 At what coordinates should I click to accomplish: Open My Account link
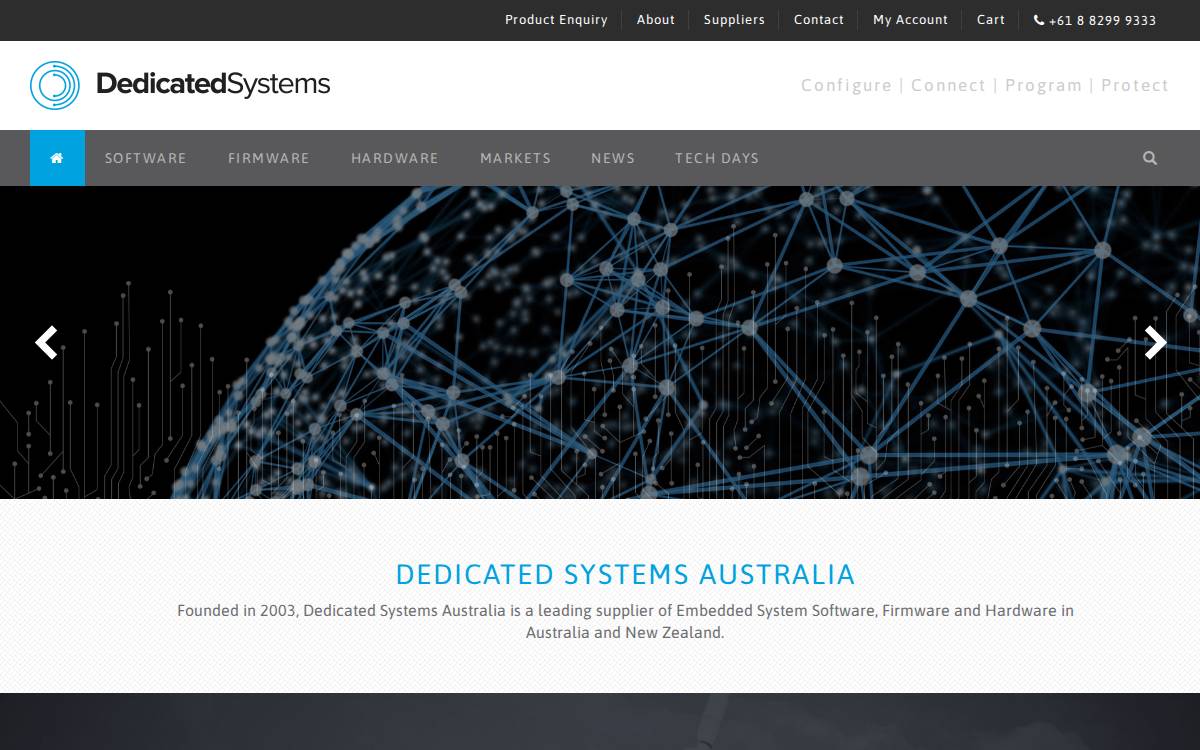click(x=910, y=20)
